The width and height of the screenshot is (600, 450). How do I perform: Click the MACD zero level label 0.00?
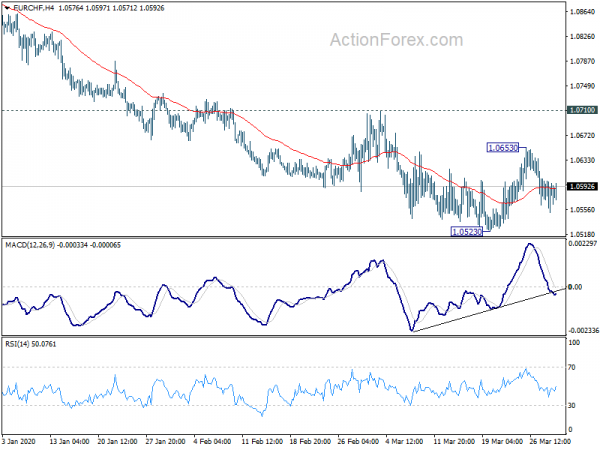tap(576, 287)
